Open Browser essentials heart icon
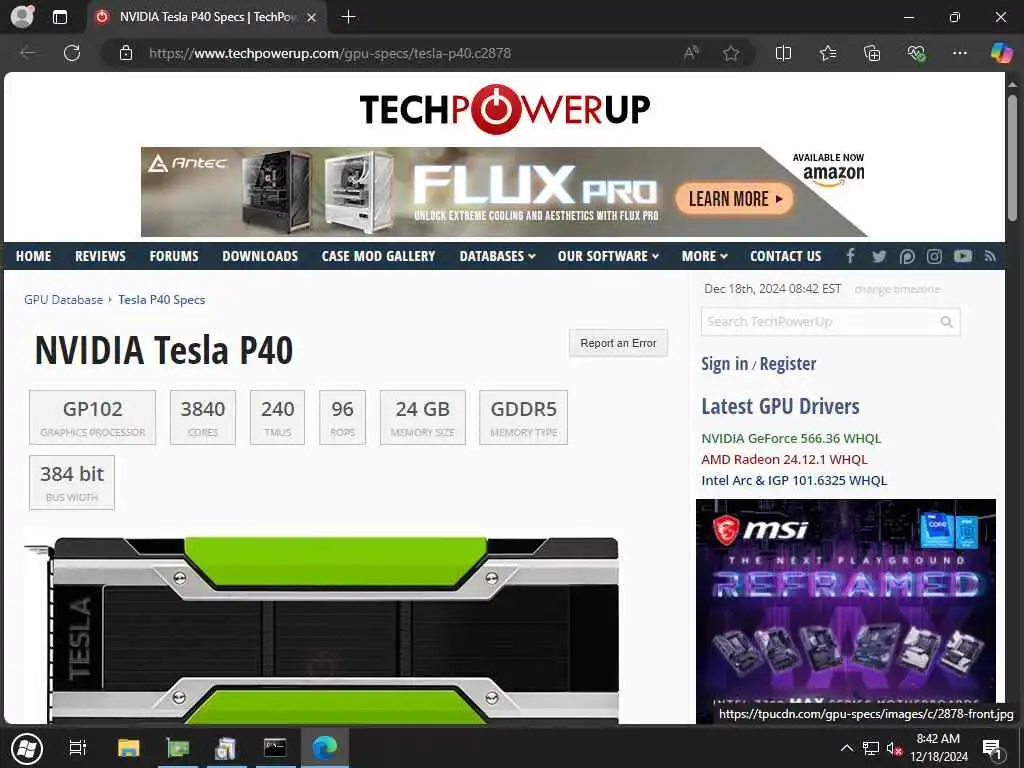 pyautogui.click(x=916, y=53)
